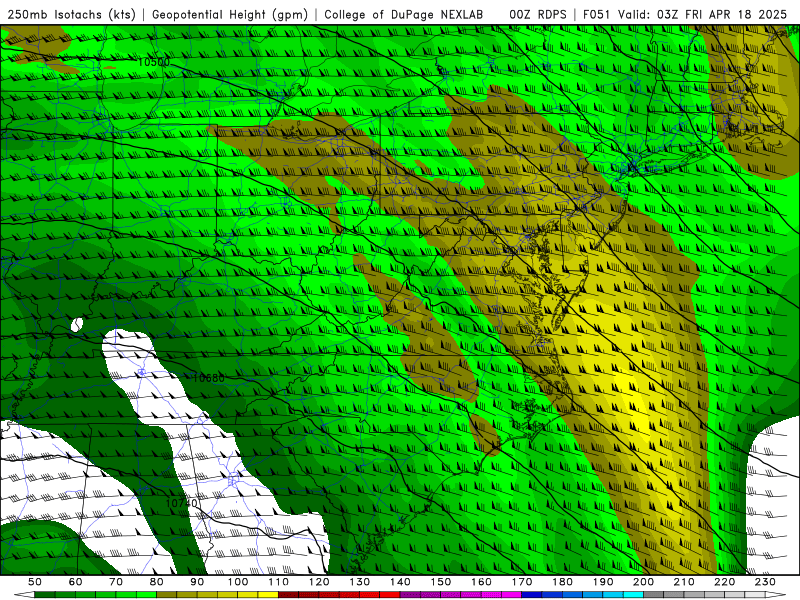Click the 10680 height contour label
The width and height of the screenshot is (800, 600).
[208, 378]
